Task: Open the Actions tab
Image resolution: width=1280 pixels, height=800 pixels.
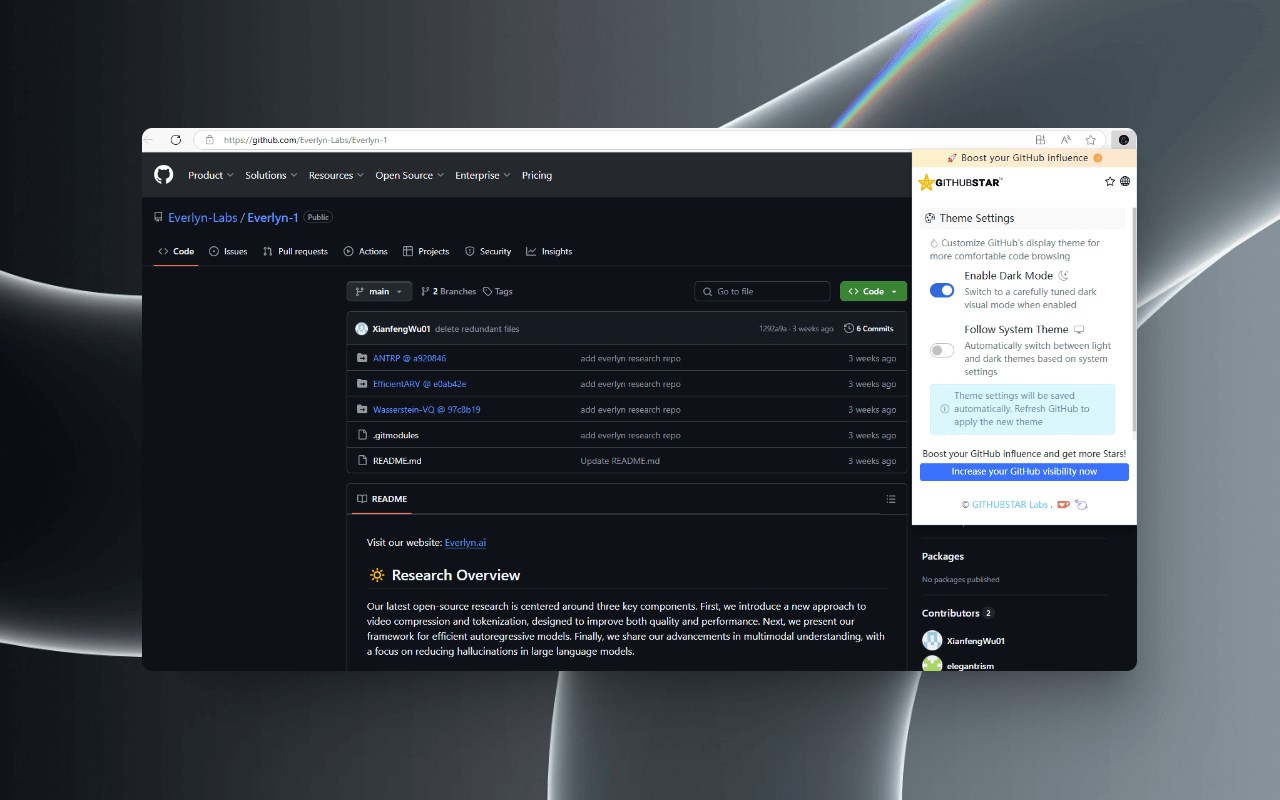Action: pyautogui.click(x=365, y=251)
